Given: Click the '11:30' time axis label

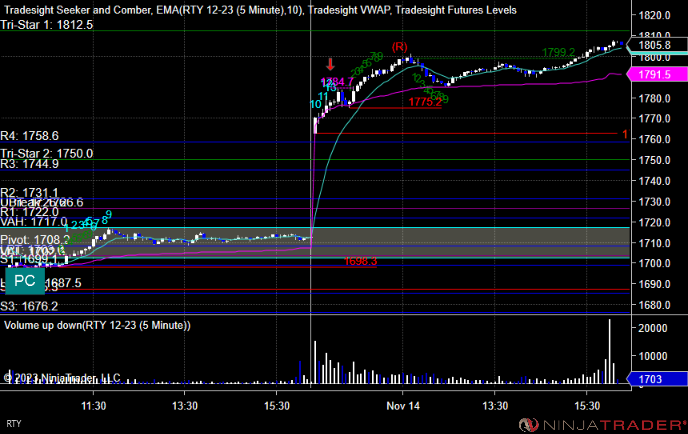Looking at the screenshot, I should coord(93,406).
